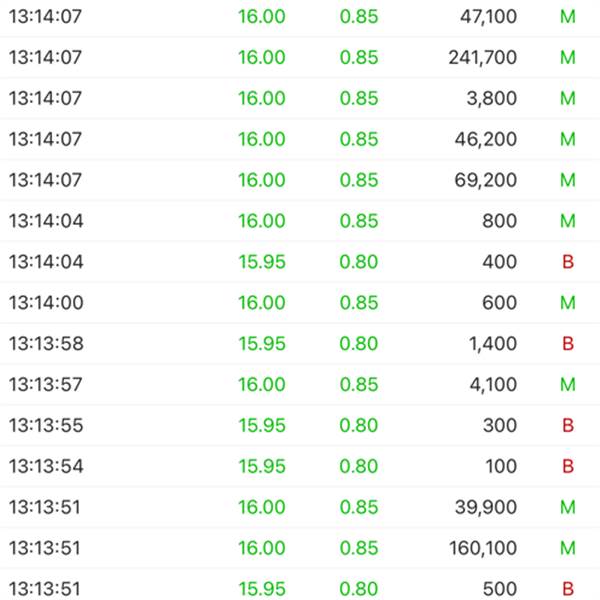Image resolution: width=600 pixels, height=600 pixels.
Task: Select the 13:13:54 trade row
Action: (x=46, y=466)
